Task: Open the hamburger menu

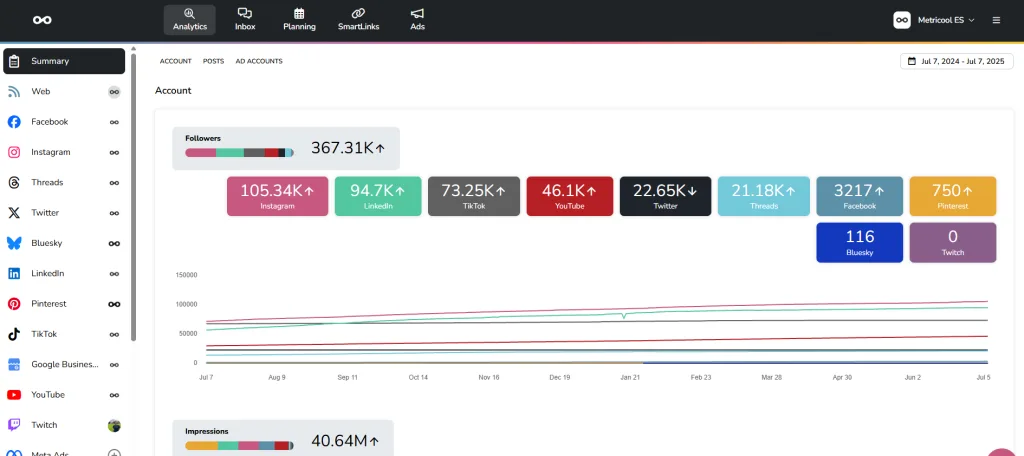Action: point(996,20)
